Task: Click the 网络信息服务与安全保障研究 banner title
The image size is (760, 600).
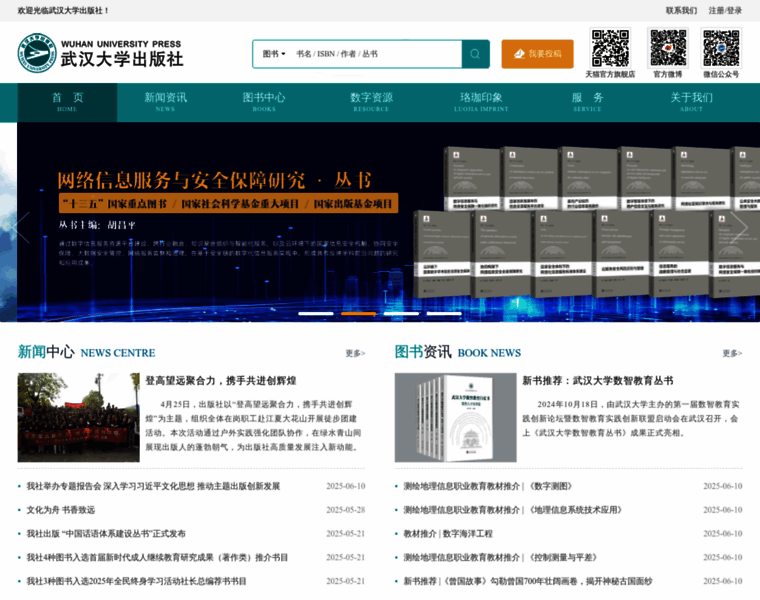Action: tap(214, 181)
